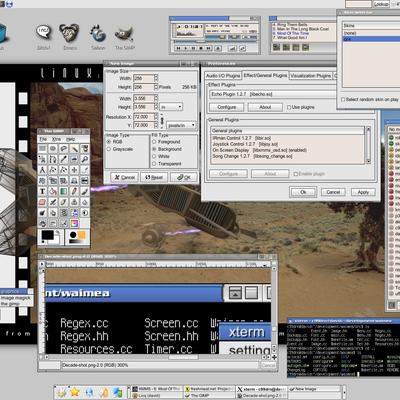
Task: Pick the Clone stamp tool
Action: [x=74, y=202]
